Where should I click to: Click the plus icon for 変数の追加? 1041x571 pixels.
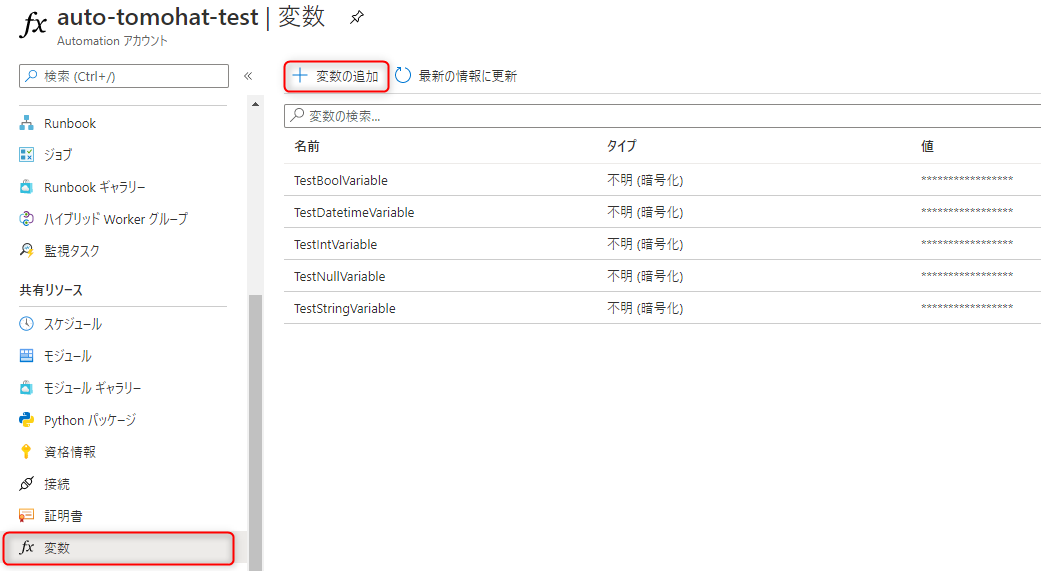[x=300, y=76]
